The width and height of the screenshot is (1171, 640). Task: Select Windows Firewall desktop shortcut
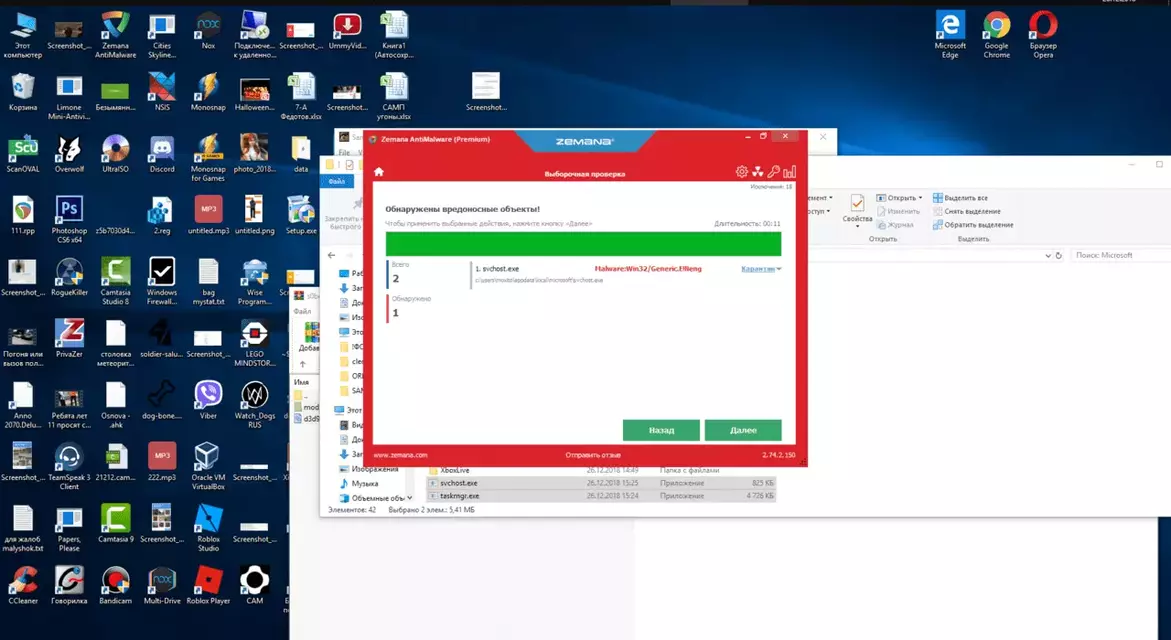click(161, 282)
